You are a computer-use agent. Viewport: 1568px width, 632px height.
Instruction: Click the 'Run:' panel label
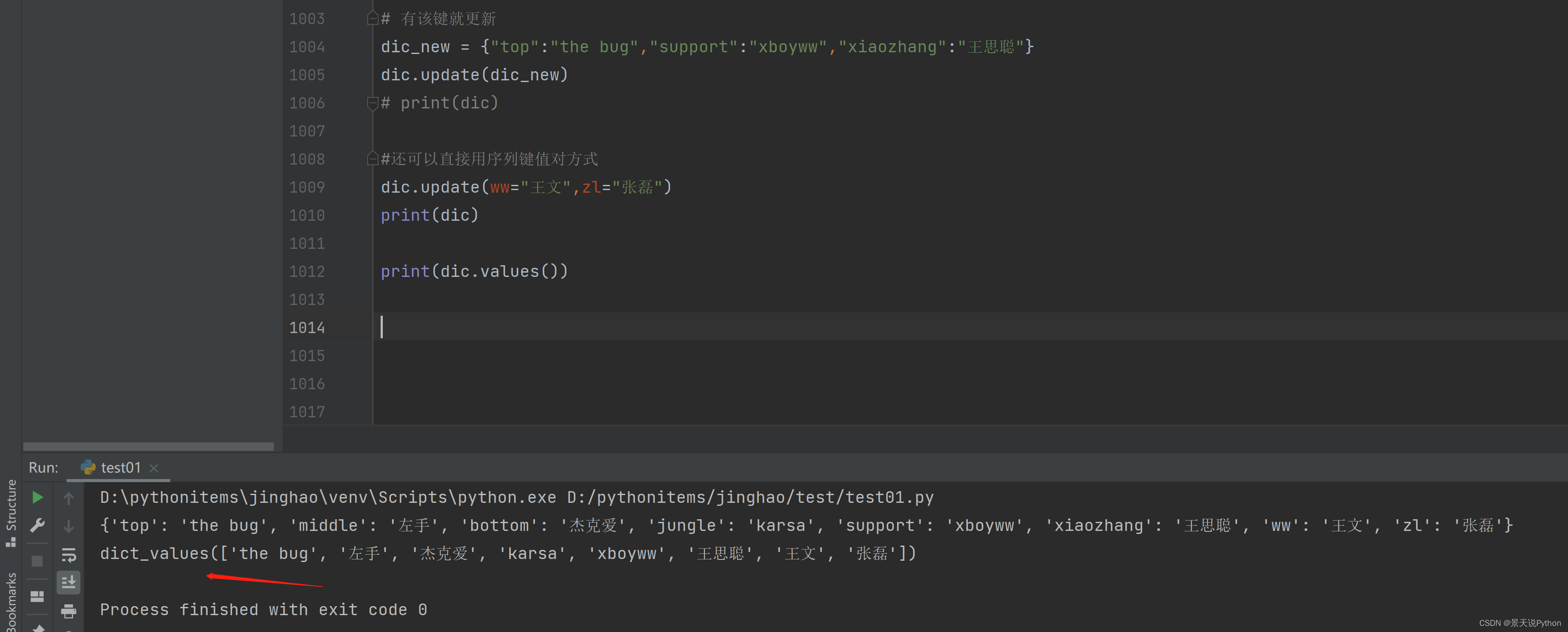point(43,467)
